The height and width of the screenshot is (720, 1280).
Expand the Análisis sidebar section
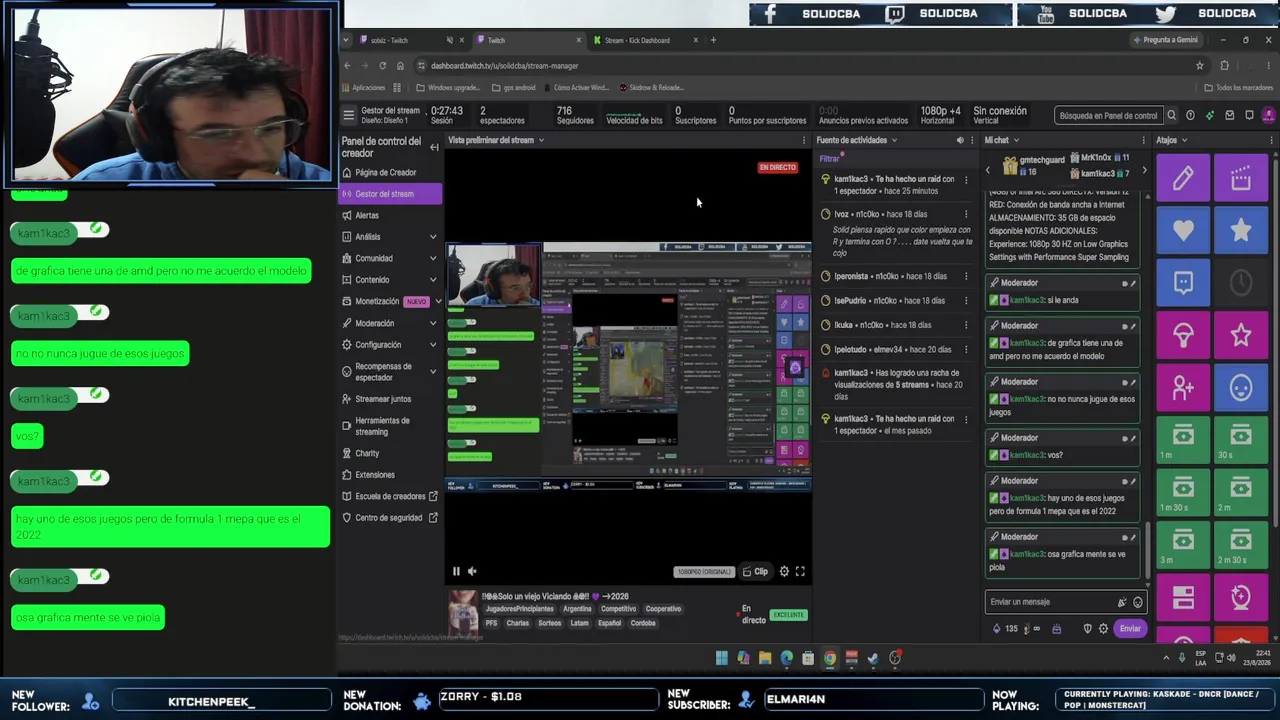tap(433, 237)
